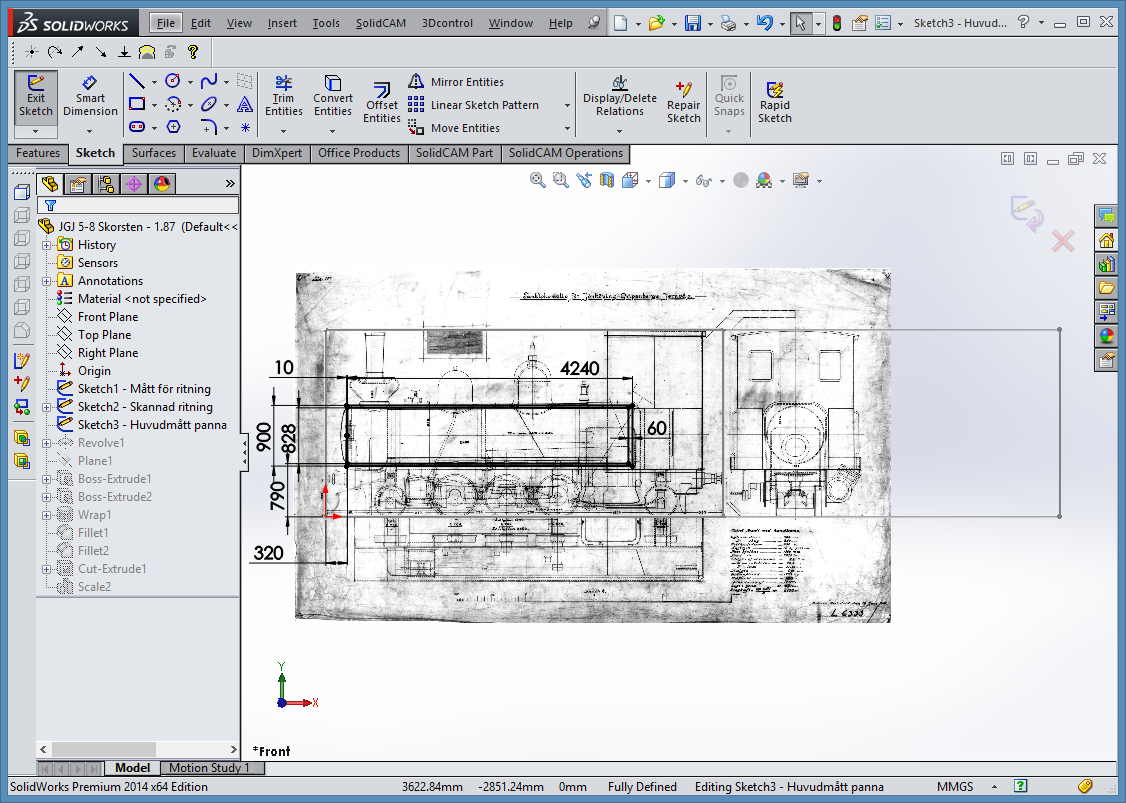
Task: Click the Rapid Sketch tool
Action: (774, 102)
